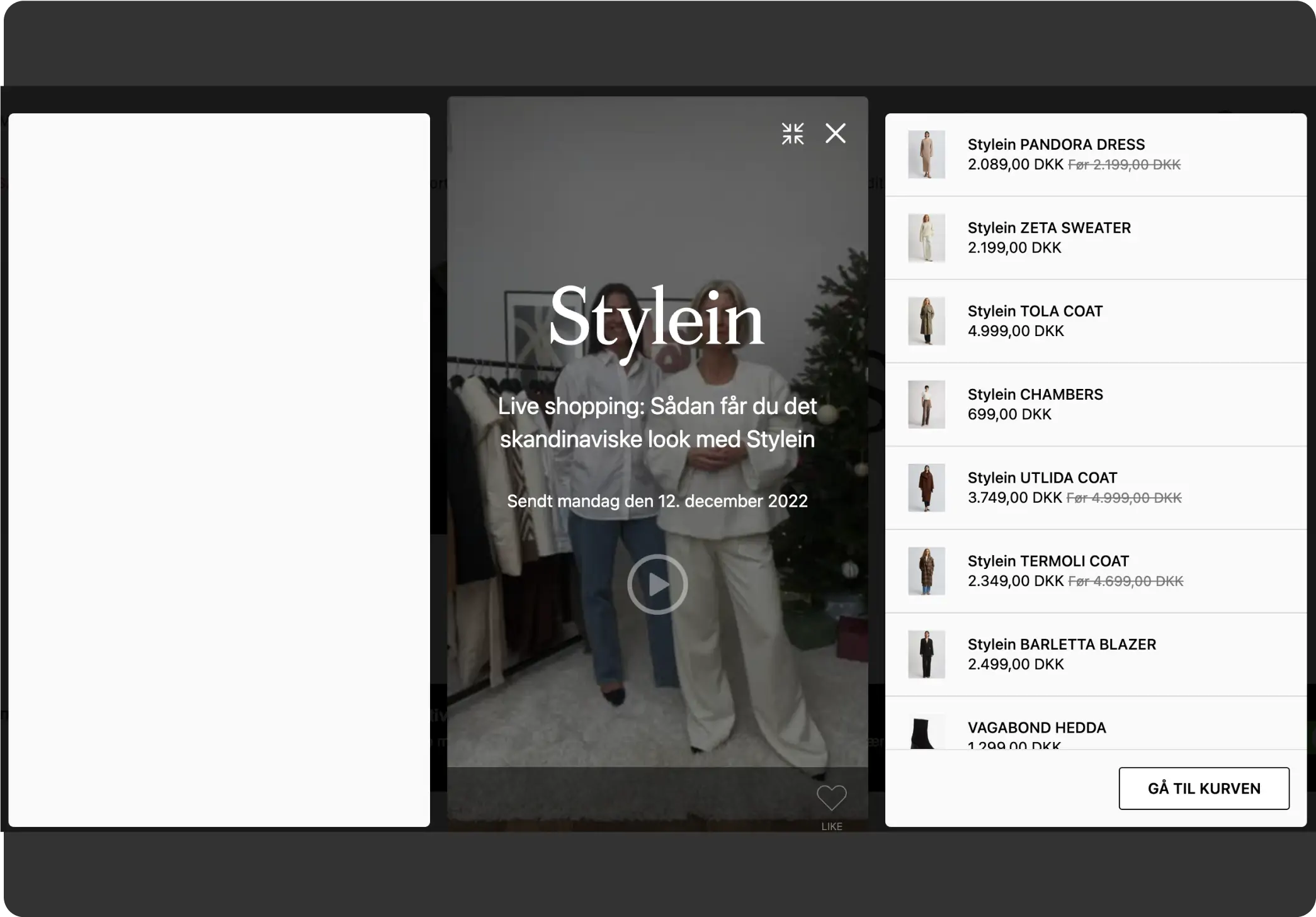Viewport: 1316px width, 917px height.
Task: Click the price '2.349,00 DKK'
Action: tap(1015, 581)
